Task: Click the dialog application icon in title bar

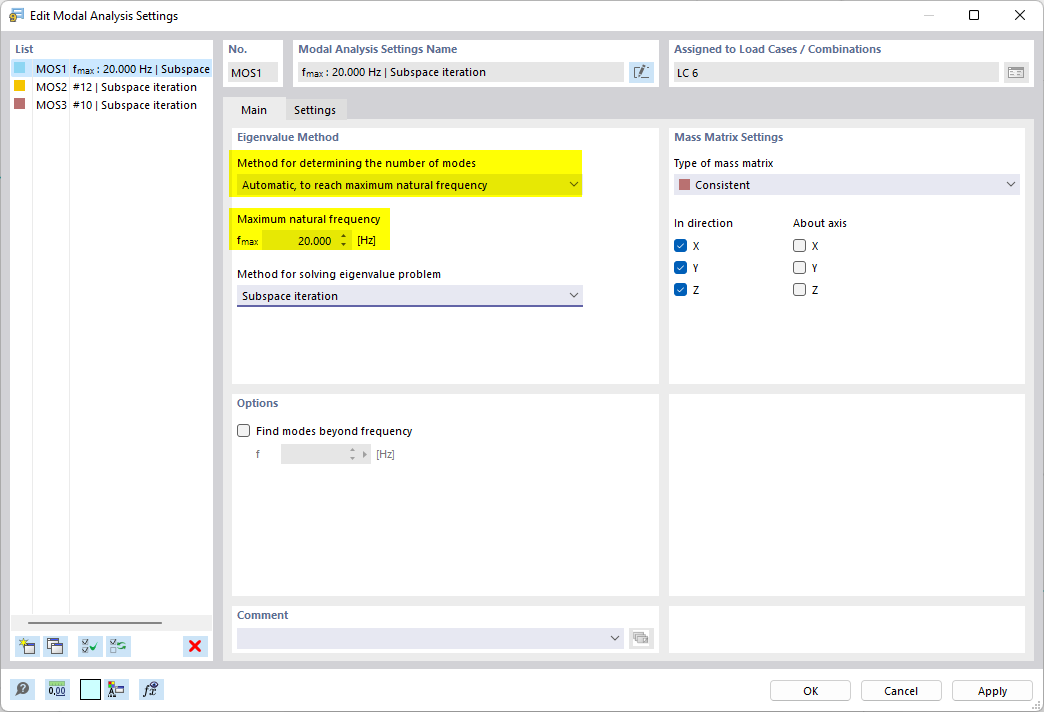Action: coord(16,15)
